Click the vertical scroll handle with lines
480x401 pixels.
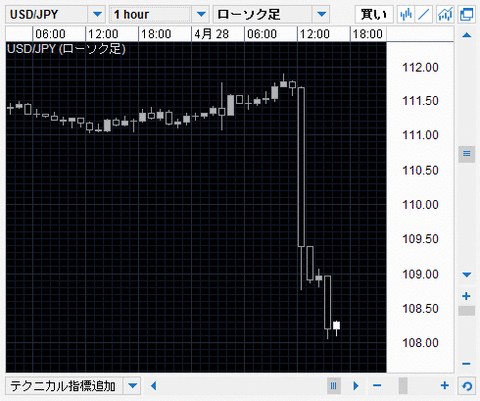(x=467, y=154)
